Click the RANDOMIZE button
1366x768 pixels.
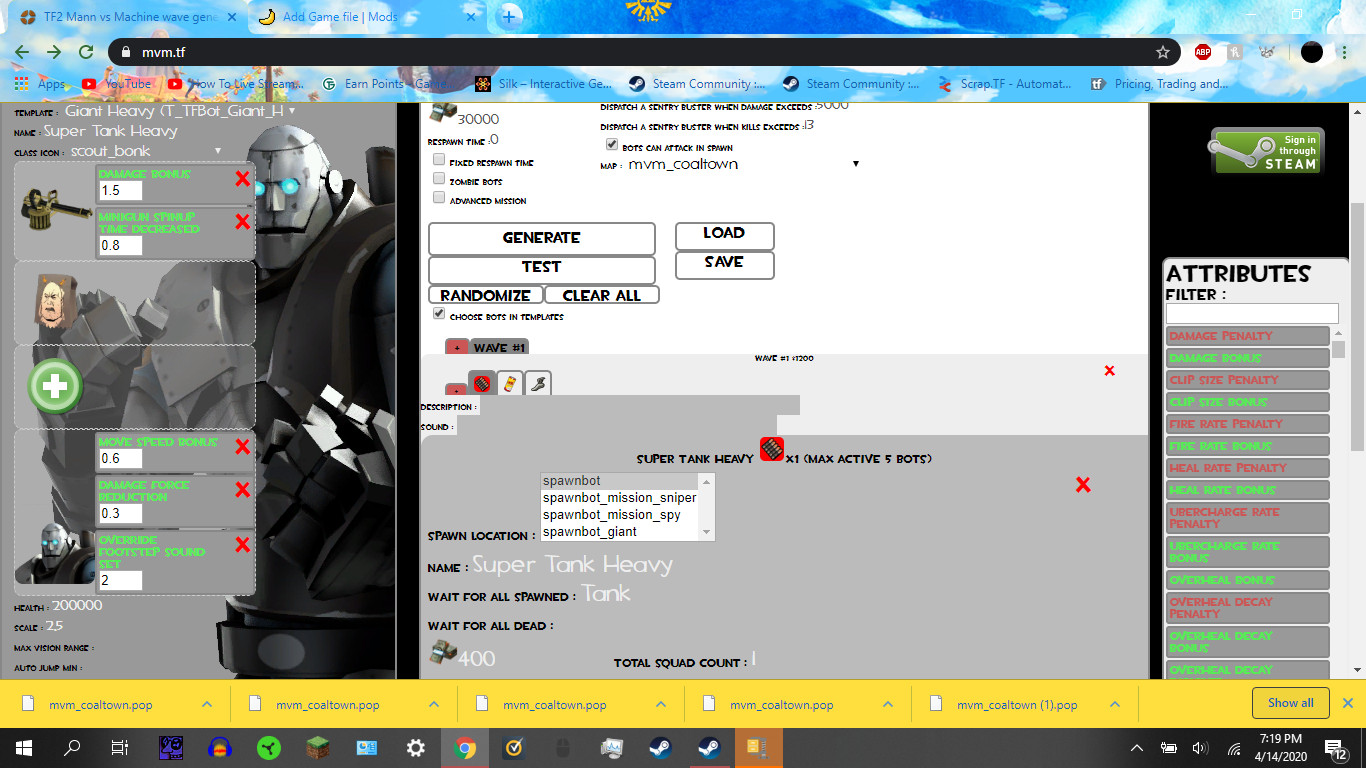point(485,295)
